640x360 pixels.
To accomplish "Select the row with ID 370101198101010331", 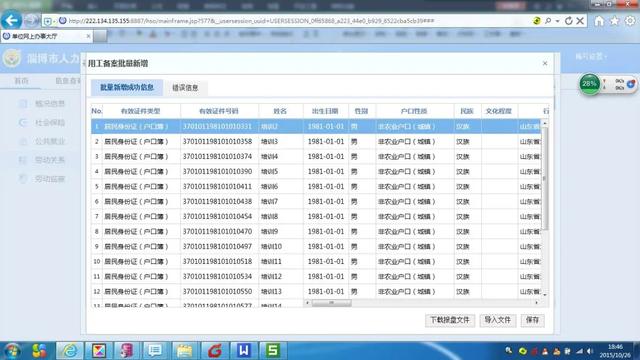I will [x=316, y=127].
